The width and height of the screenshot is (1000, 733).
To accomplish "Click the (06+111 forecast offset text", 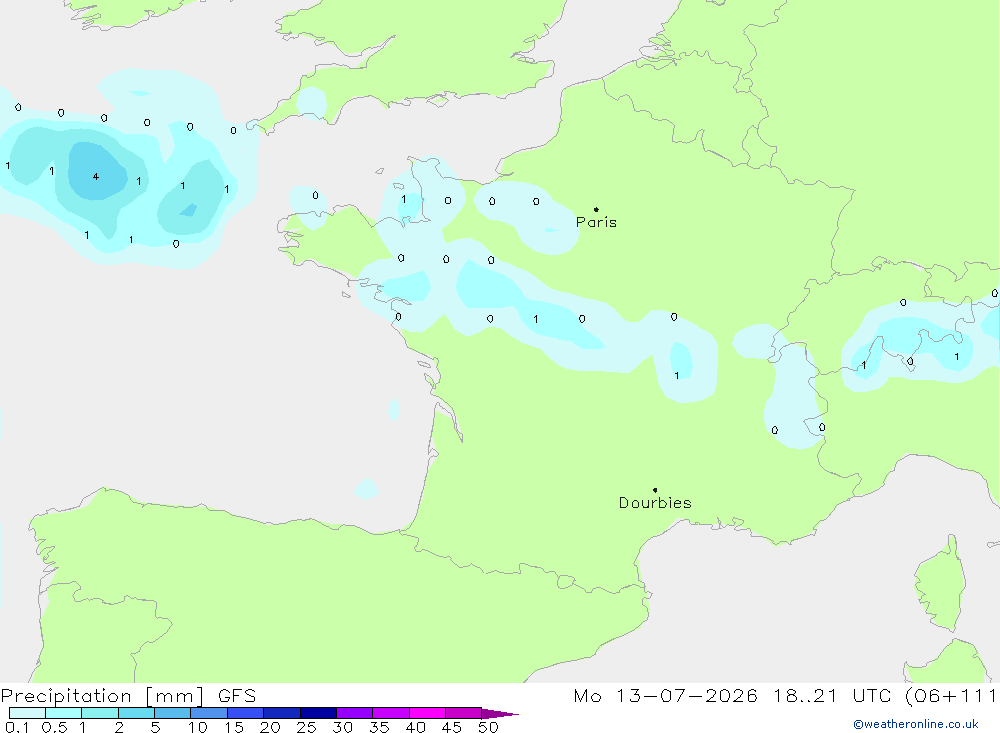I will 952,696.
